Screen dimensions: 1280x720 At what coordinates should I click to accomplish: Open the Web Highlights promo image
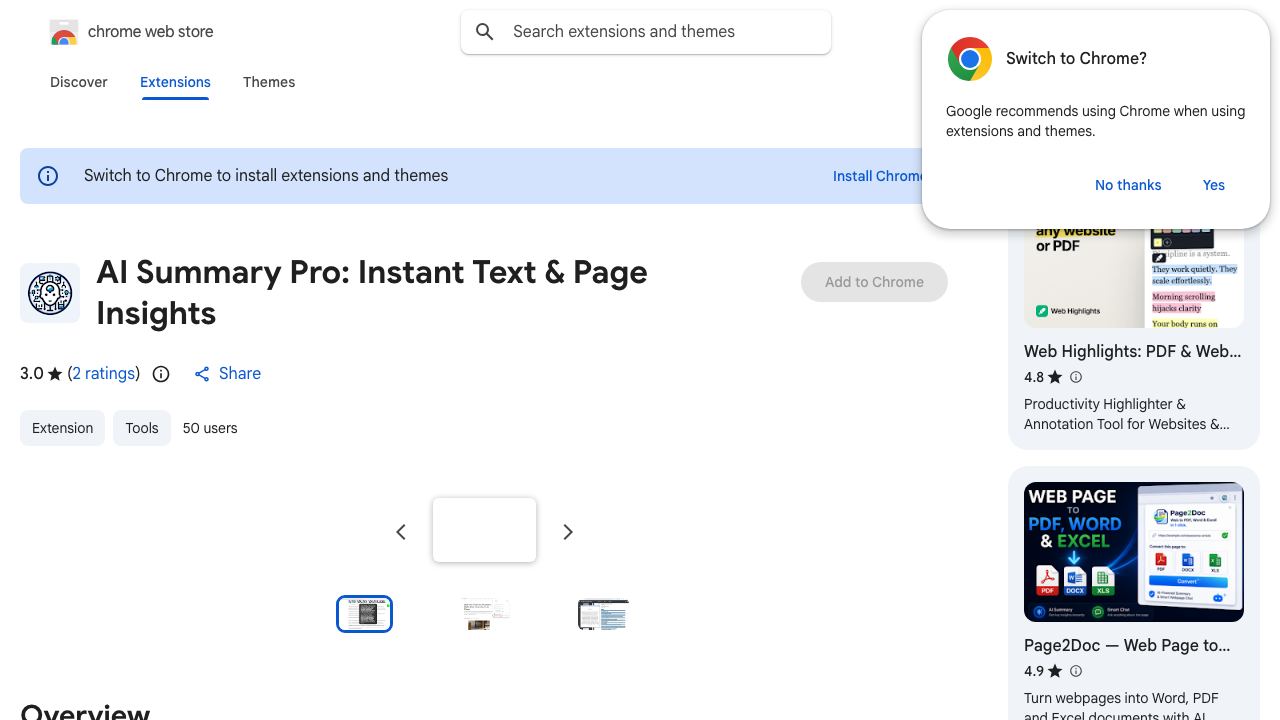coord(1134,278)
